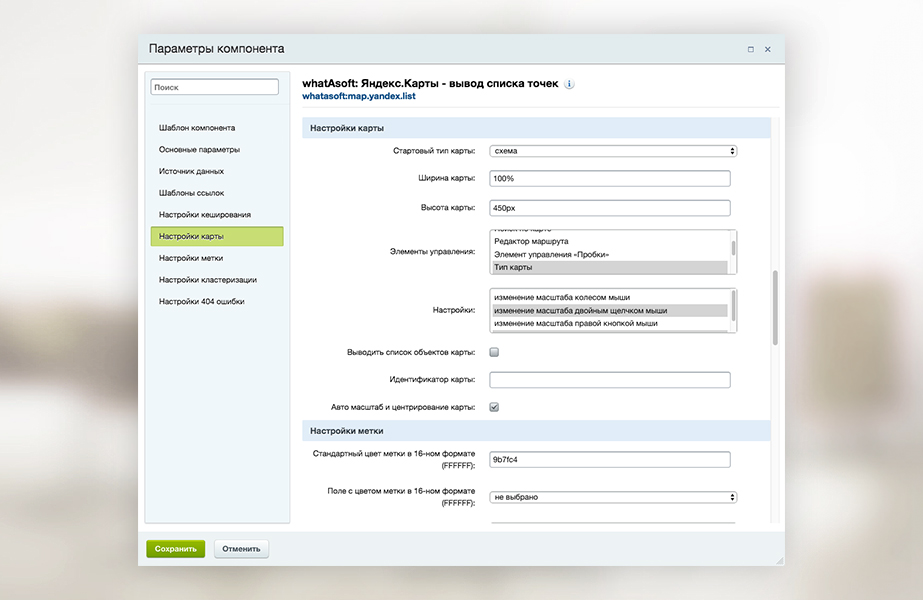Image resolution: width=923 pixels, height=600 pixels.
Task: Select 'изменение масштаба колесом мыши' option
Action: [x=609, y=297]
